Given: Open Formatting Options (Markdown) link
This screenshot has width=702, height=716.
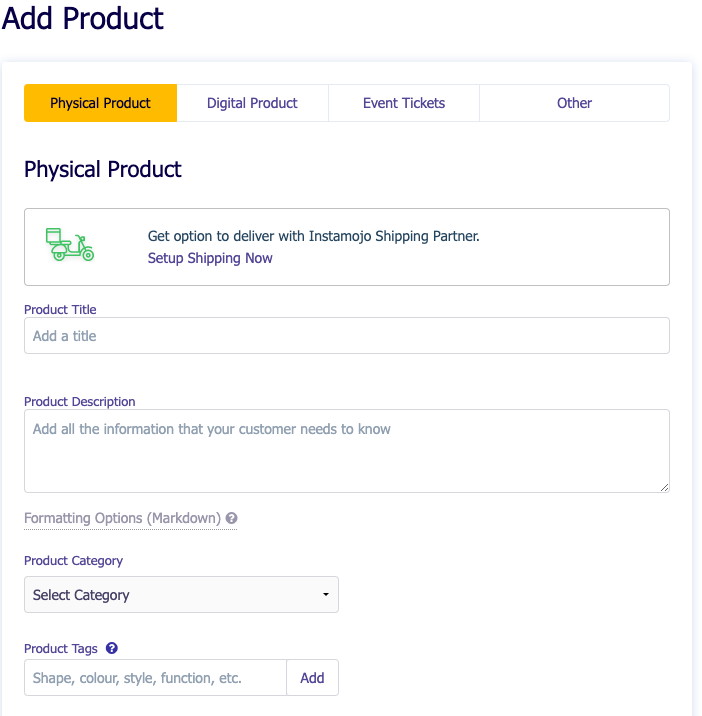Looking at the screenshot, I should [x=122, y=518].
